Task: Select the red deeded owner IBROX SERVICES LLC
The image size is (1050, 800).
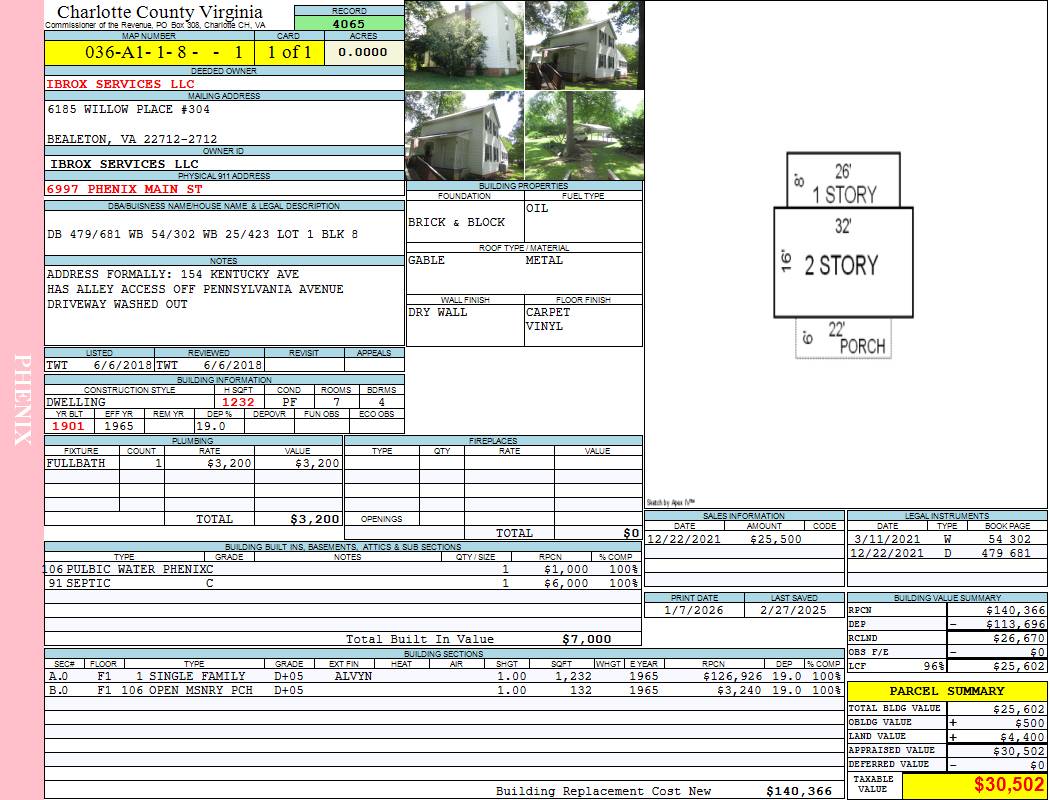Action: click(x=121, y=84)
